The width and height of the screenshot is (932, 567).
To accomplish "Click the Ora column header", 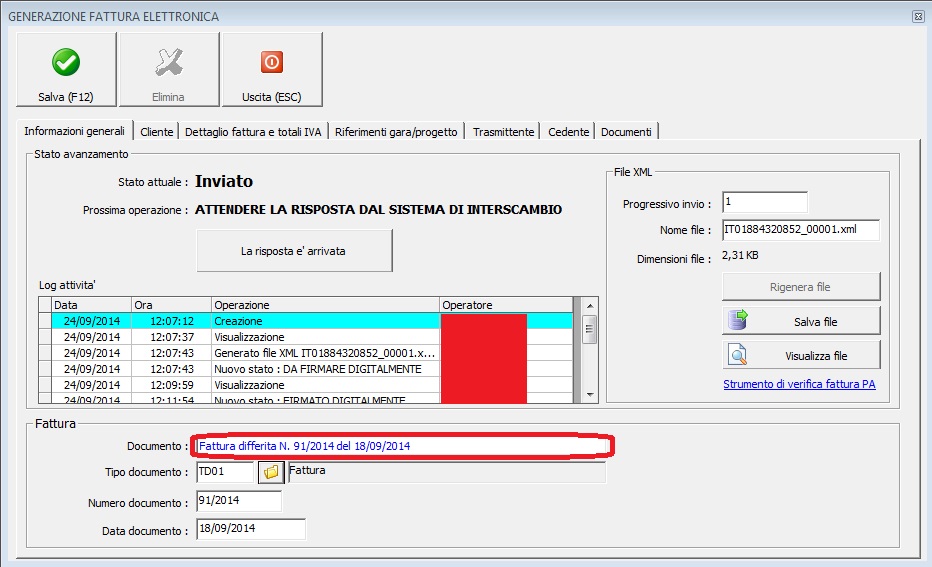I will [171, 305].
